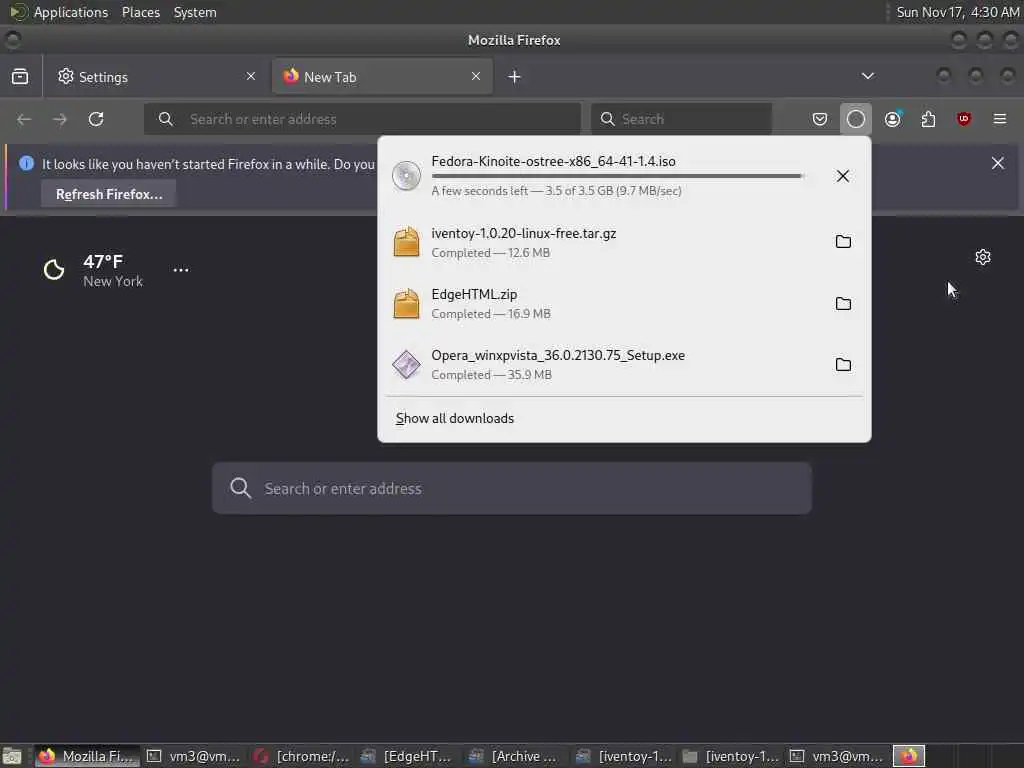
Task: Click the Settings tab gear icon
Action: 65,76
